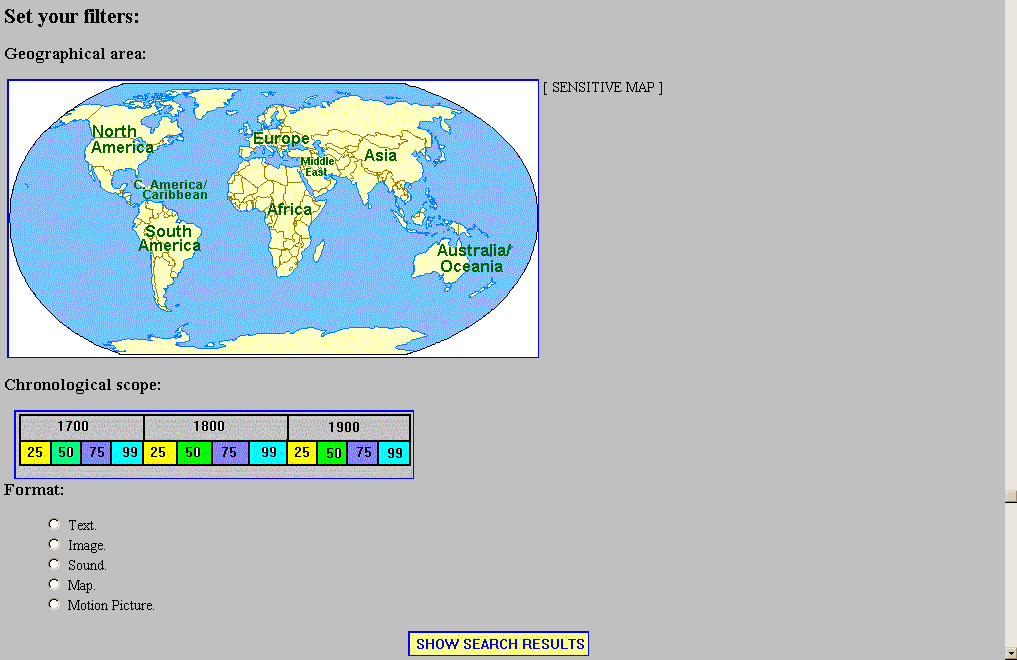The height and width of the screenshot is (660, 1017).
Task: Click the vertical scrollbar down arrow
Action: (x=1011, y=651)
